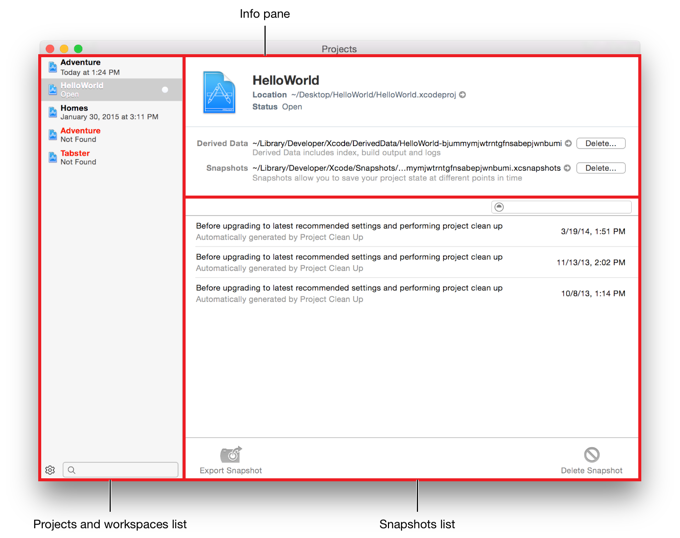
Task: Select snapshot dated 10/8/13, 1:14 PM
Action: tap(411, 293)
